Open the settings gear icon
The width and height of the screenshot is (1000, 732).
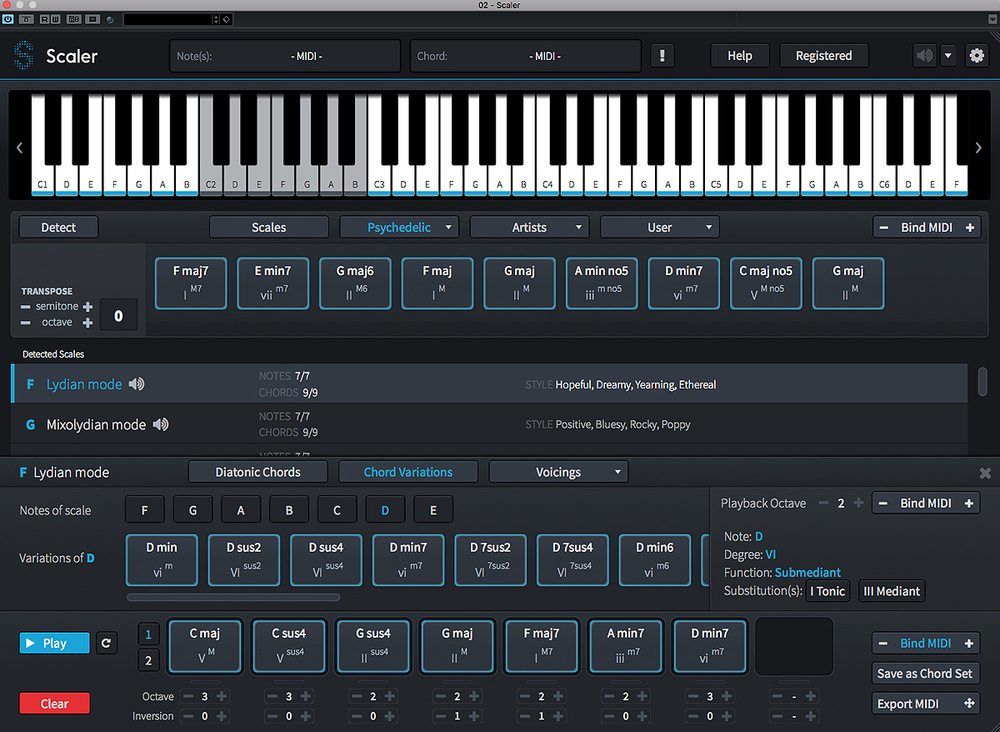[x=976, y=56]
